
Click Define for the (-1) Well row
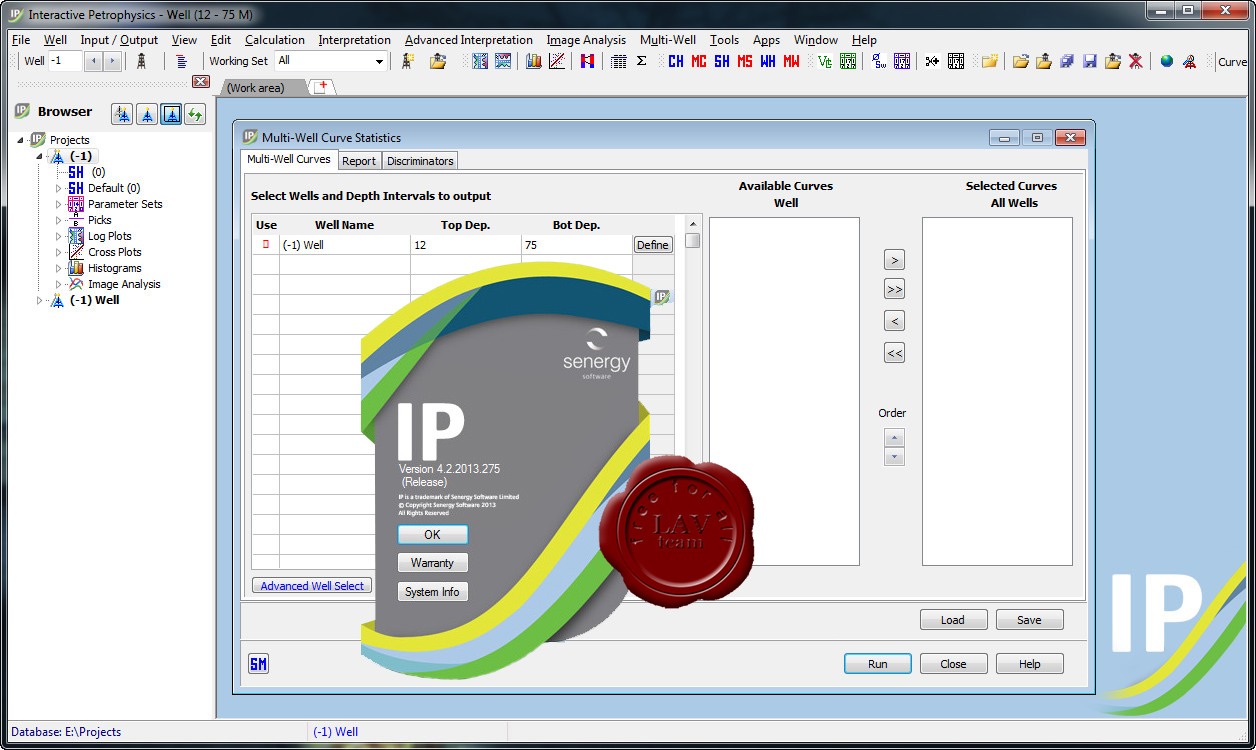(x=653, y=245)
